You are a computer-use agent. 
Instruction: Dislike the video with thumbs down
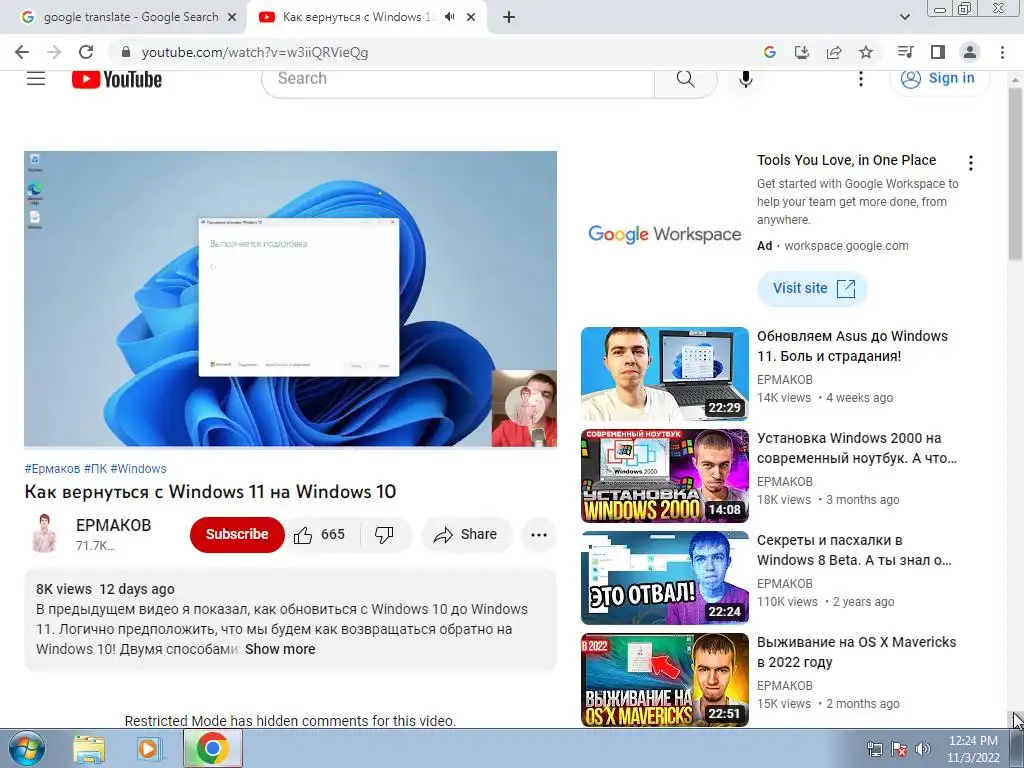384,535
